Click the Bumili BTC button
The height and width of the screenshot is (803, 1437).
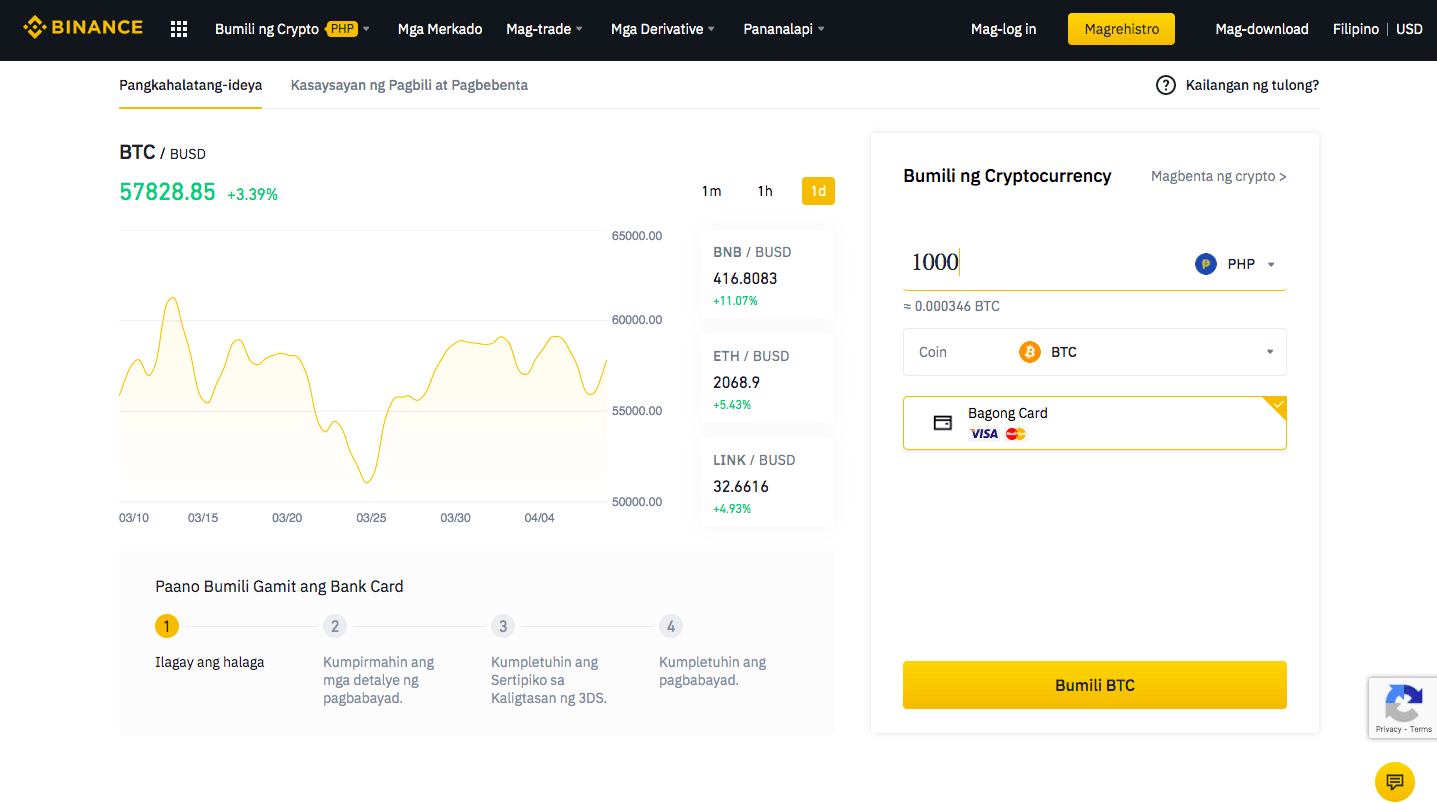coord(1095,685)
